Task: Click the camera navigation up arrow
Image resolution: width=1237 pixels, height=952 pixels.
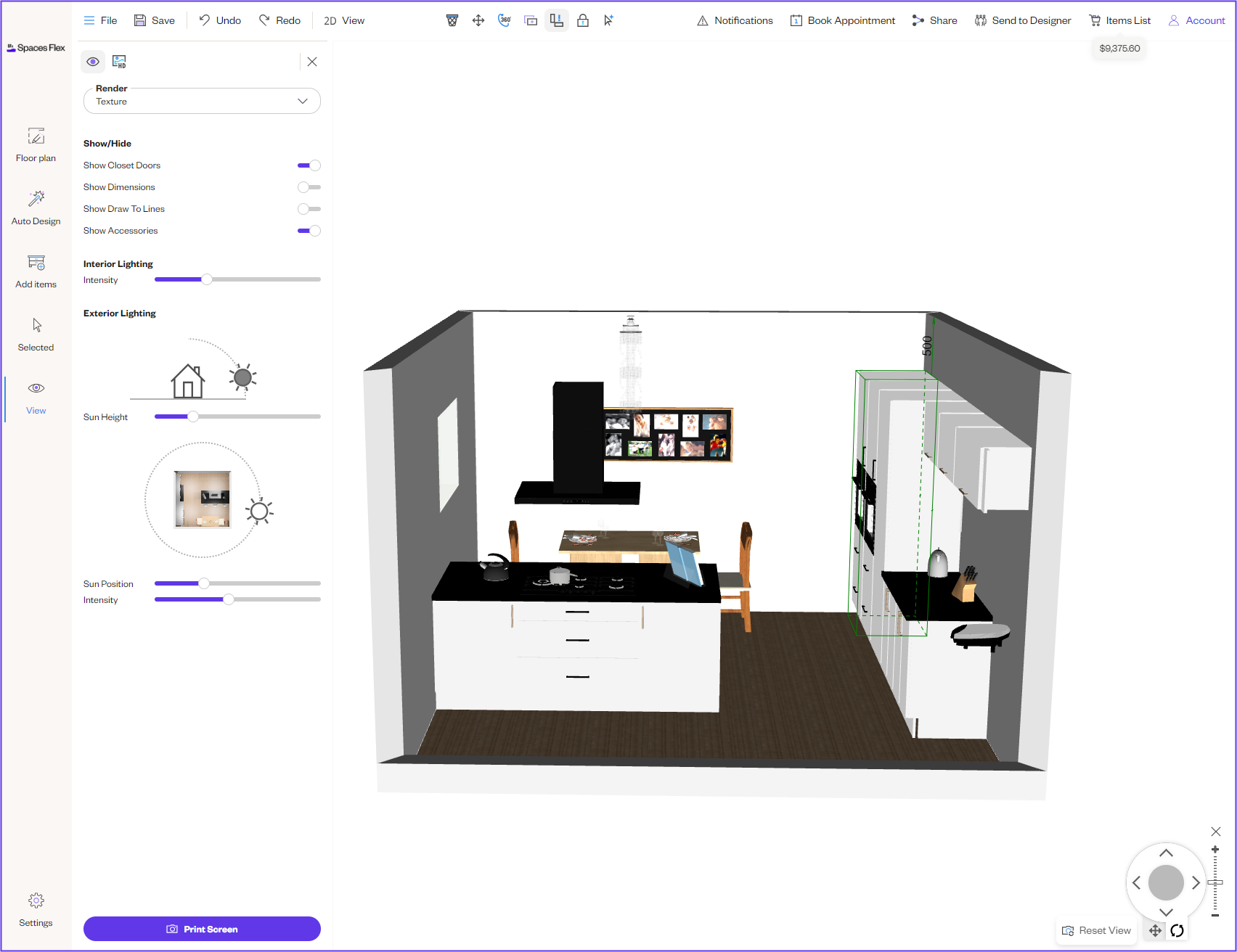Action: pyautogui.click(x=1166, y=853)
